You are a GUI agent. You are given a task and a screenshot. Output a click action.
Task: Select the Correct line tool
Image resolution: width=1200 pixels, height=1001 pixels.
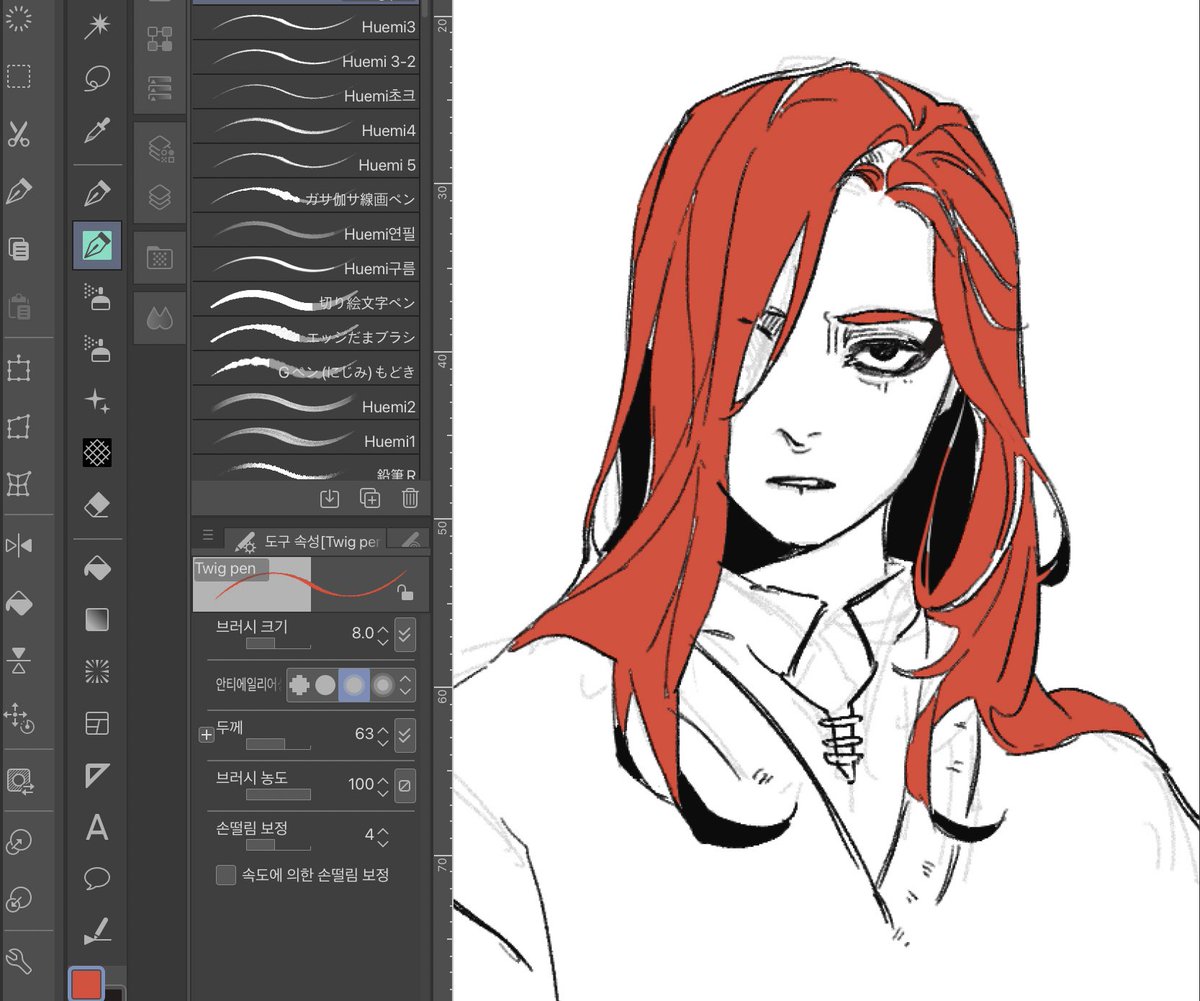pos(97,931)
